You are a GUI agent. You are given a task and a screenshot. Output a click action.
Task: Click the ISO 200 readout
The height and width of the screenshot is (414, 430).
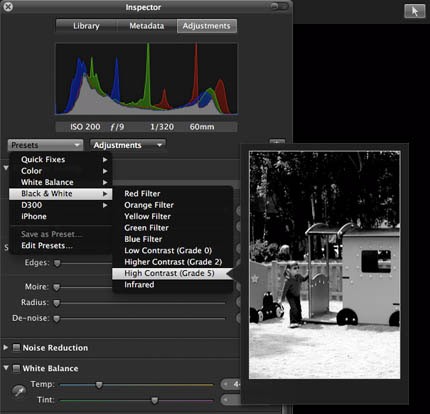tap(85, 127)
